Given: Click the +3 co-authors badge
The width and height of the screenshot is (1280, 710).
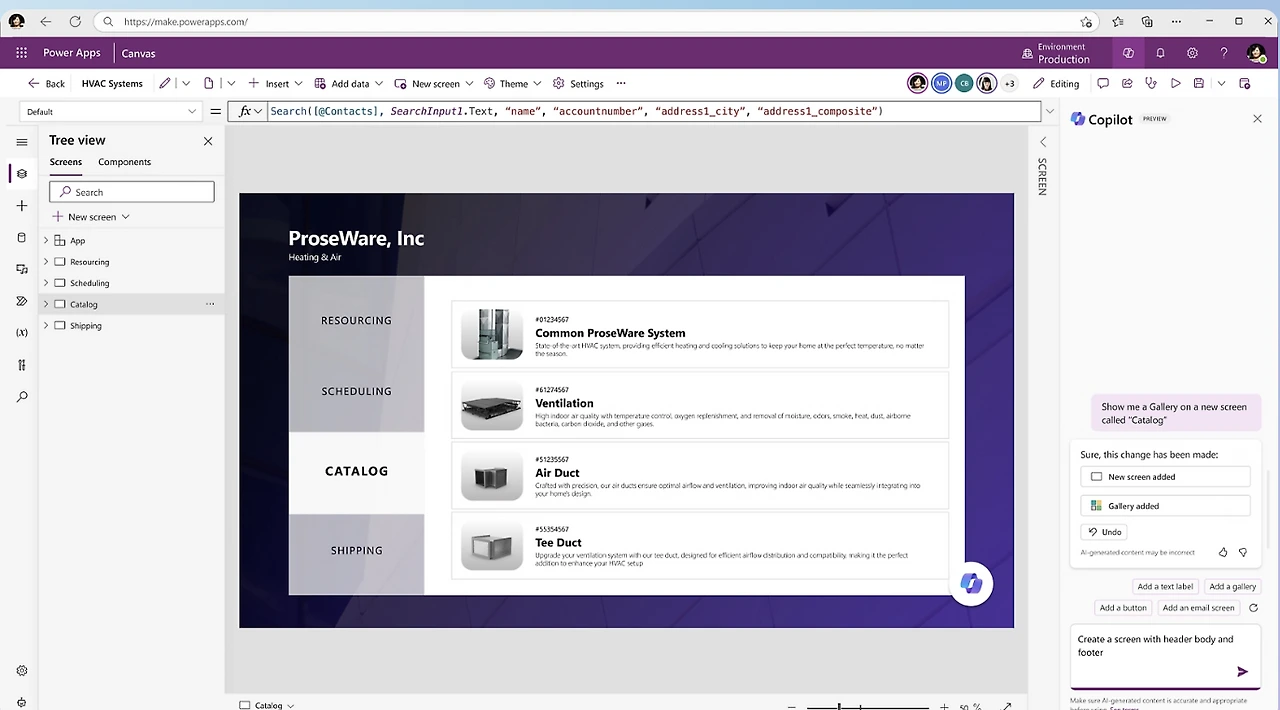Looking at the screenshot, I should 1009,84.
